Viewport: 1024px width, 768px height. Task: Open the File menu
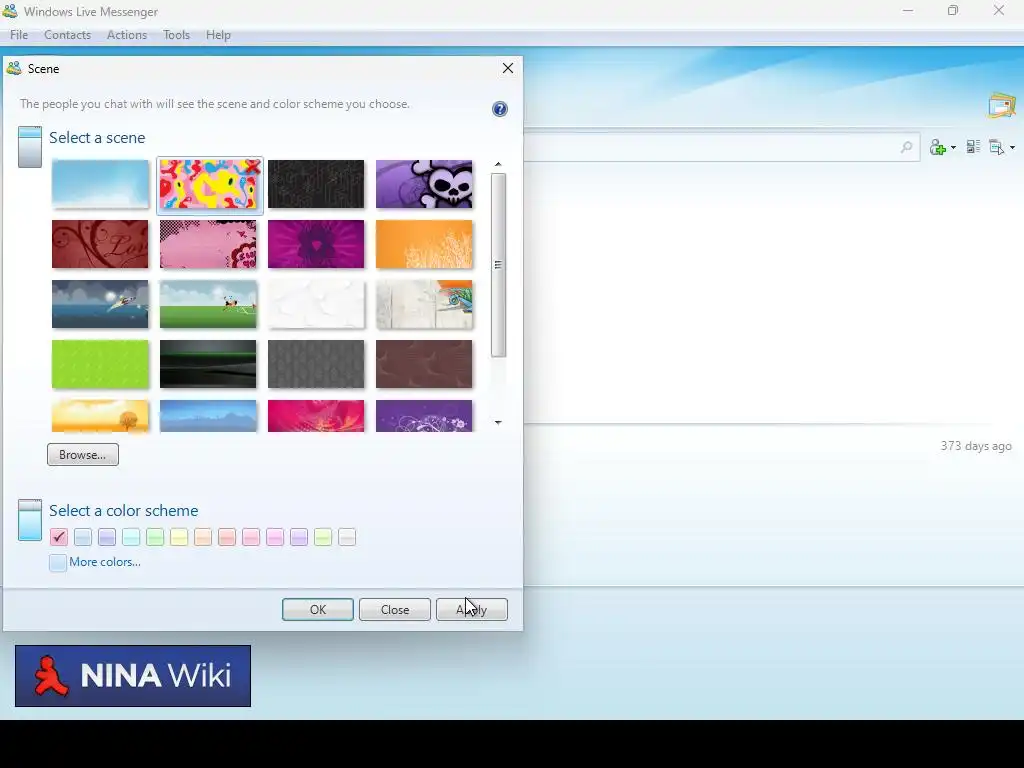pos(19,35)
